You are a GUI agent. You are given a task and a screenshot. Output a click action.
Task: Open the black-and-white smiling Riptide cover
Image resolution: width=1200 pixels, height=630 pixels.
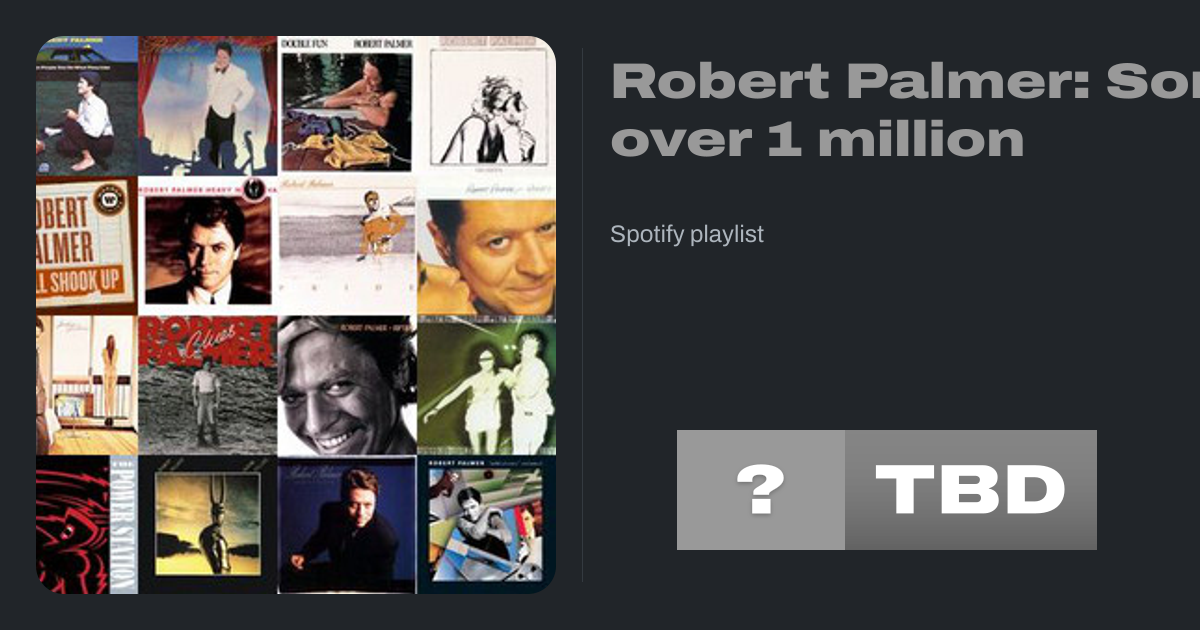pos(347,386)
